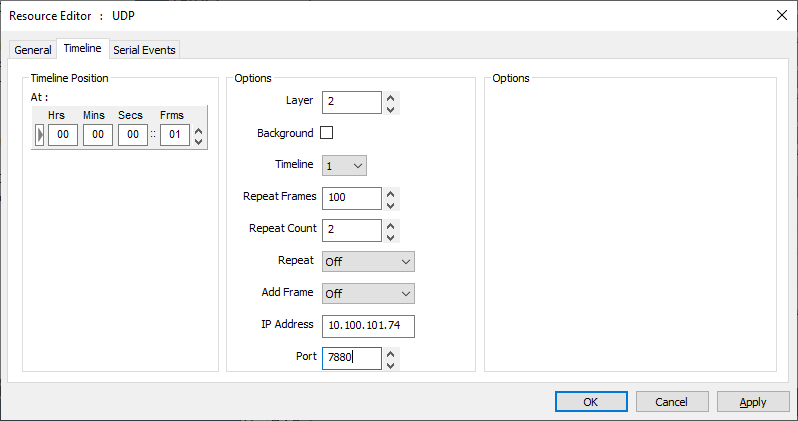The height and width of the screenshot is (421, 798).
Task: Click the play arrow beside Hrs field
Action: (x=40, y=135)
